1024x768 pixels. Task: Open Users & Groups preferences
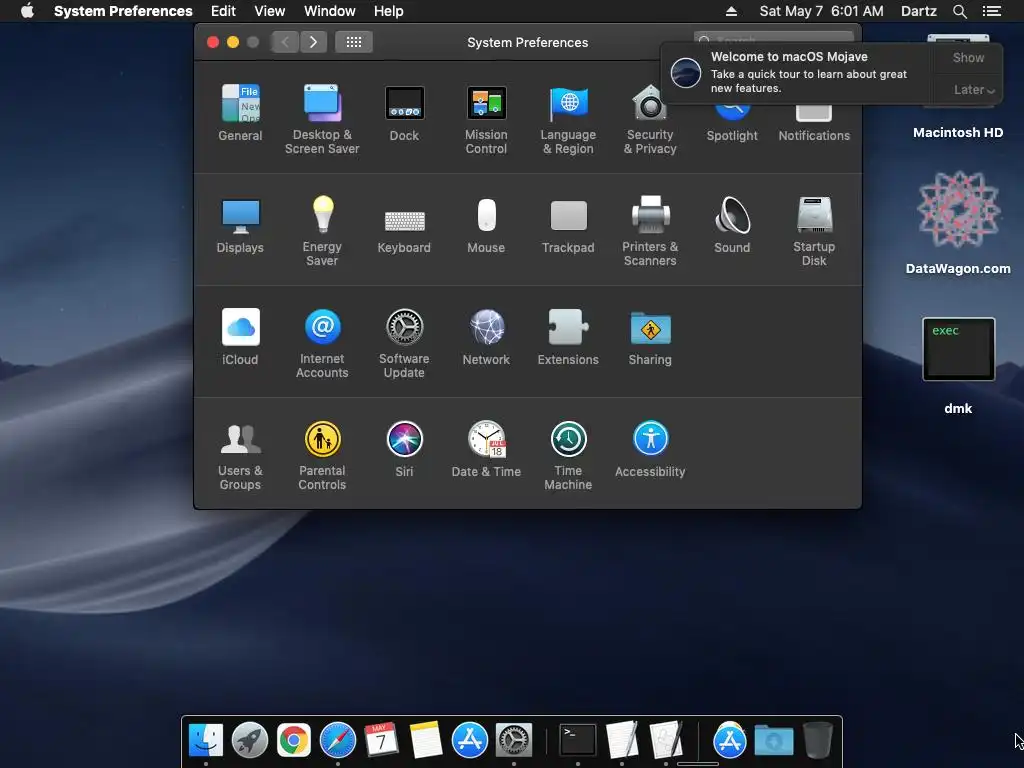(x=240, y=456)
